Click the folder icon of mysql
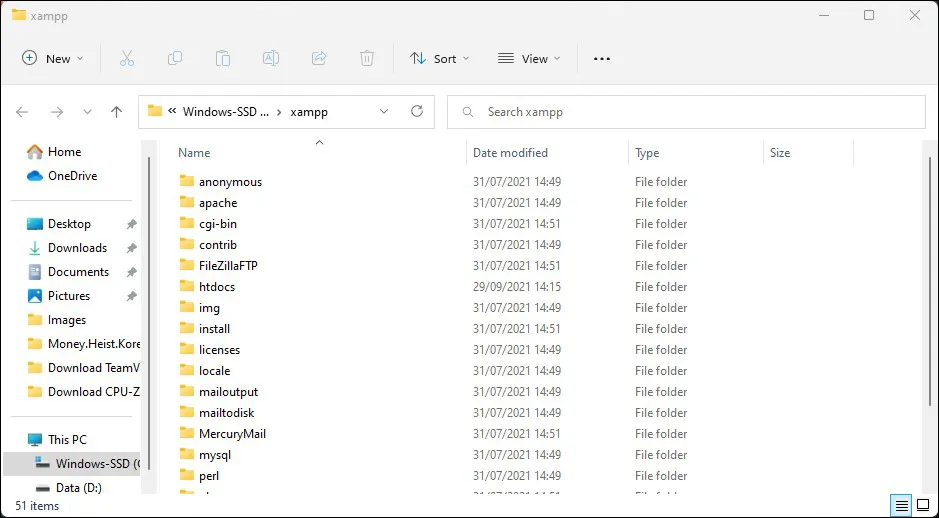The image size is (939, 518). (187, 455)
